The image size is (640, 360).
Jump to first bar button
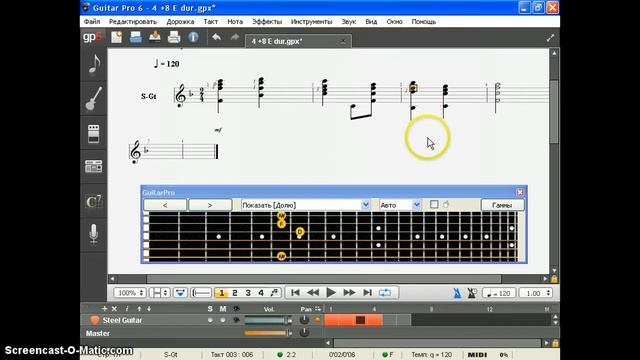click(296, 293)
